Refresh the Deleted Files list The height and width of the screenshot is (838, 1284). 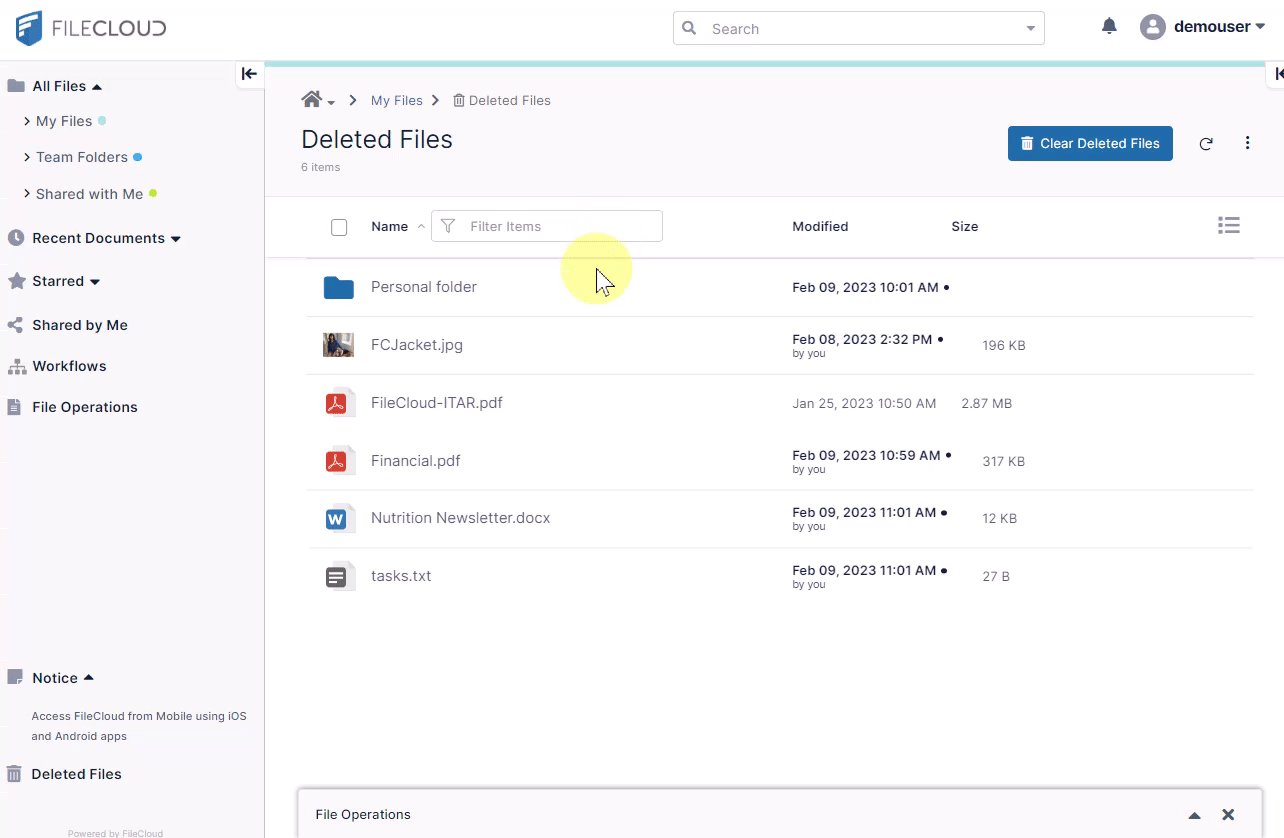pos(1206,144)
